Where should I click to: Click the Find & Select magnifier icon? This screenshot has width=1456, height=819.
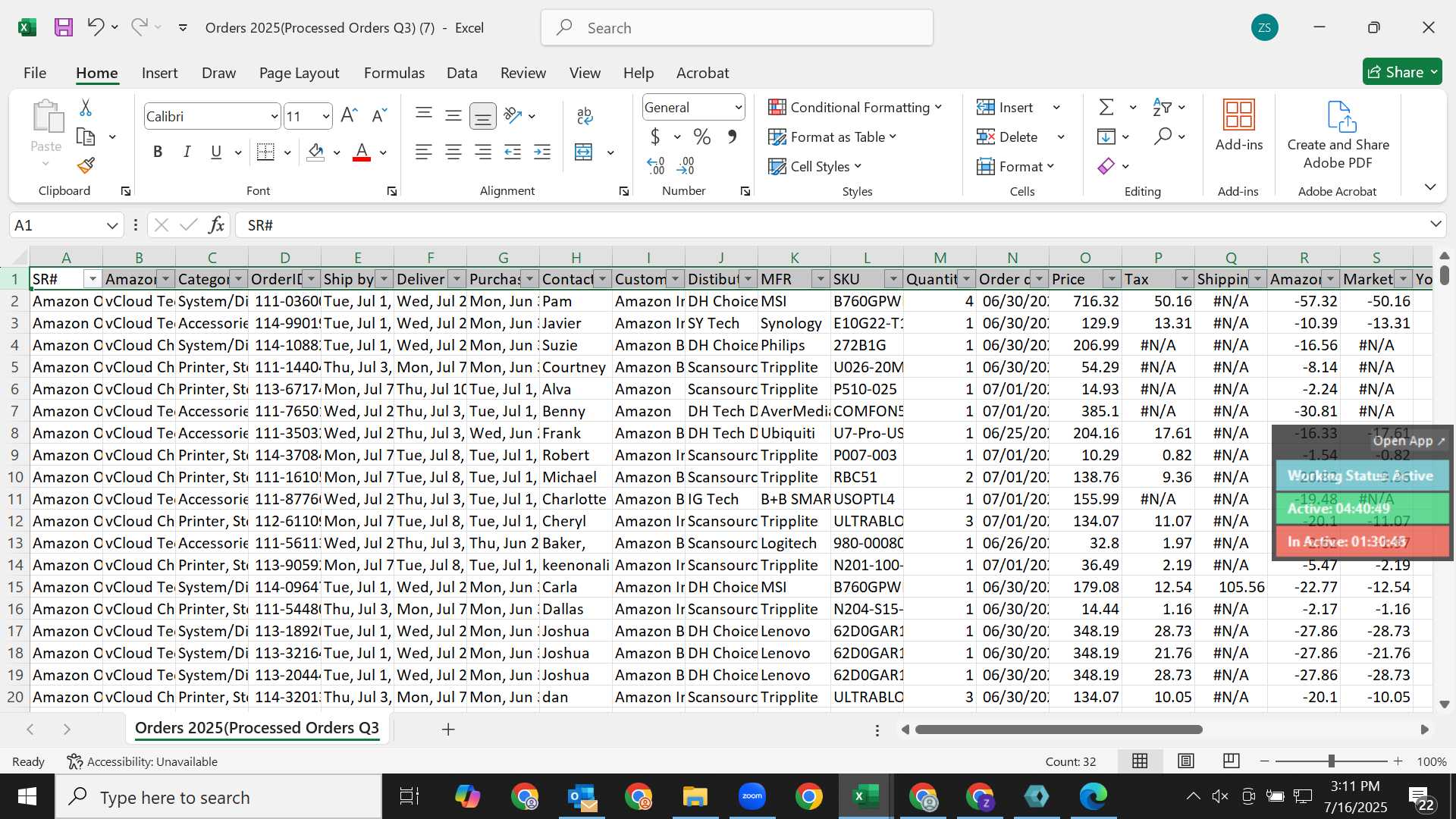click(1163, 136)
